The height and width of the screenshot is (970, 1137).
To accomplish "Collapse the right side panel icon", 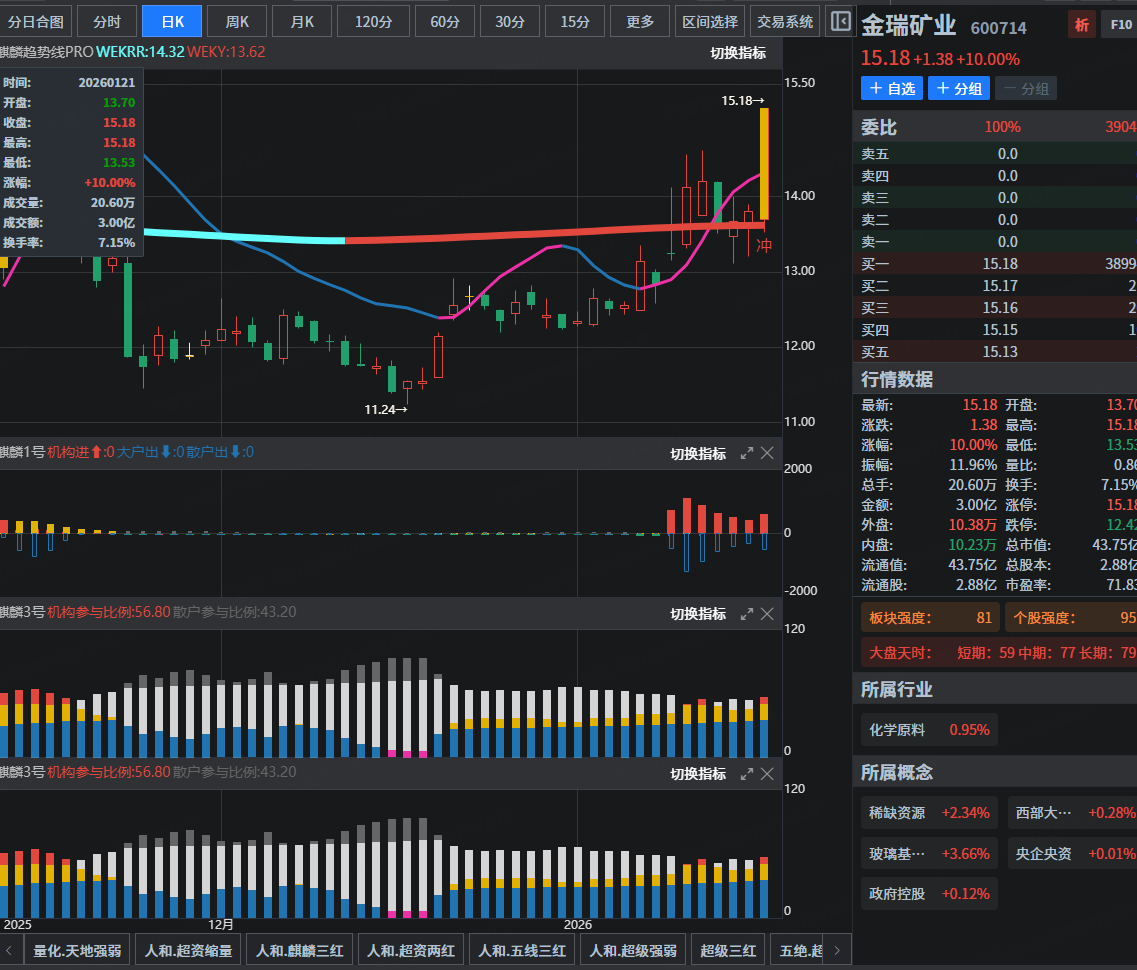I will (x=841, y=21).
